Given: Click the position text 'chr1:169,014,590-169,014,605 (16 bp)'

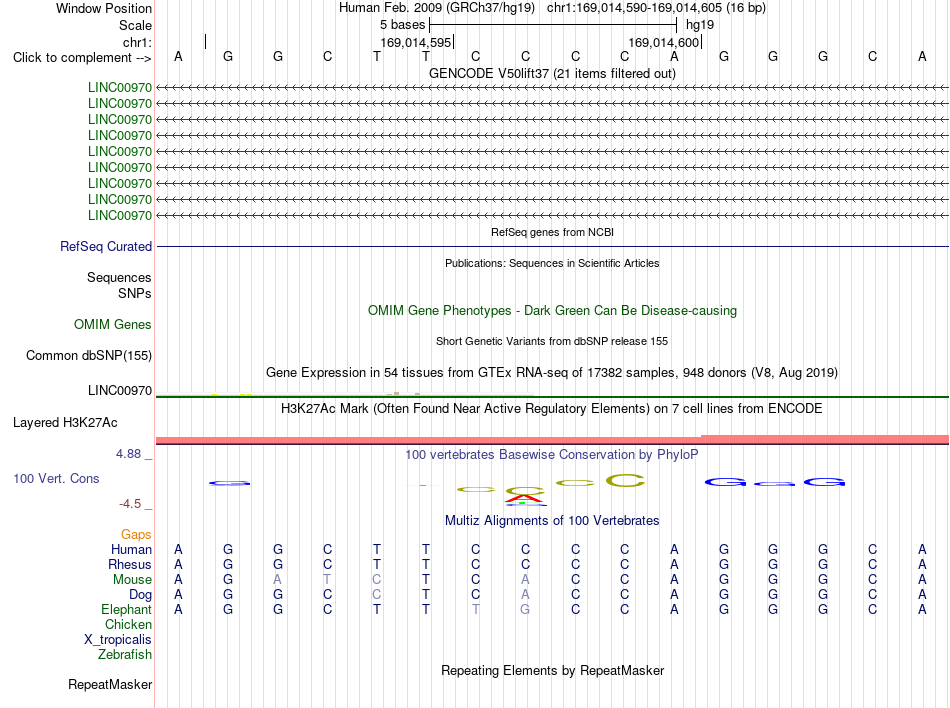Looking at the screenshot, I should 656,8.
